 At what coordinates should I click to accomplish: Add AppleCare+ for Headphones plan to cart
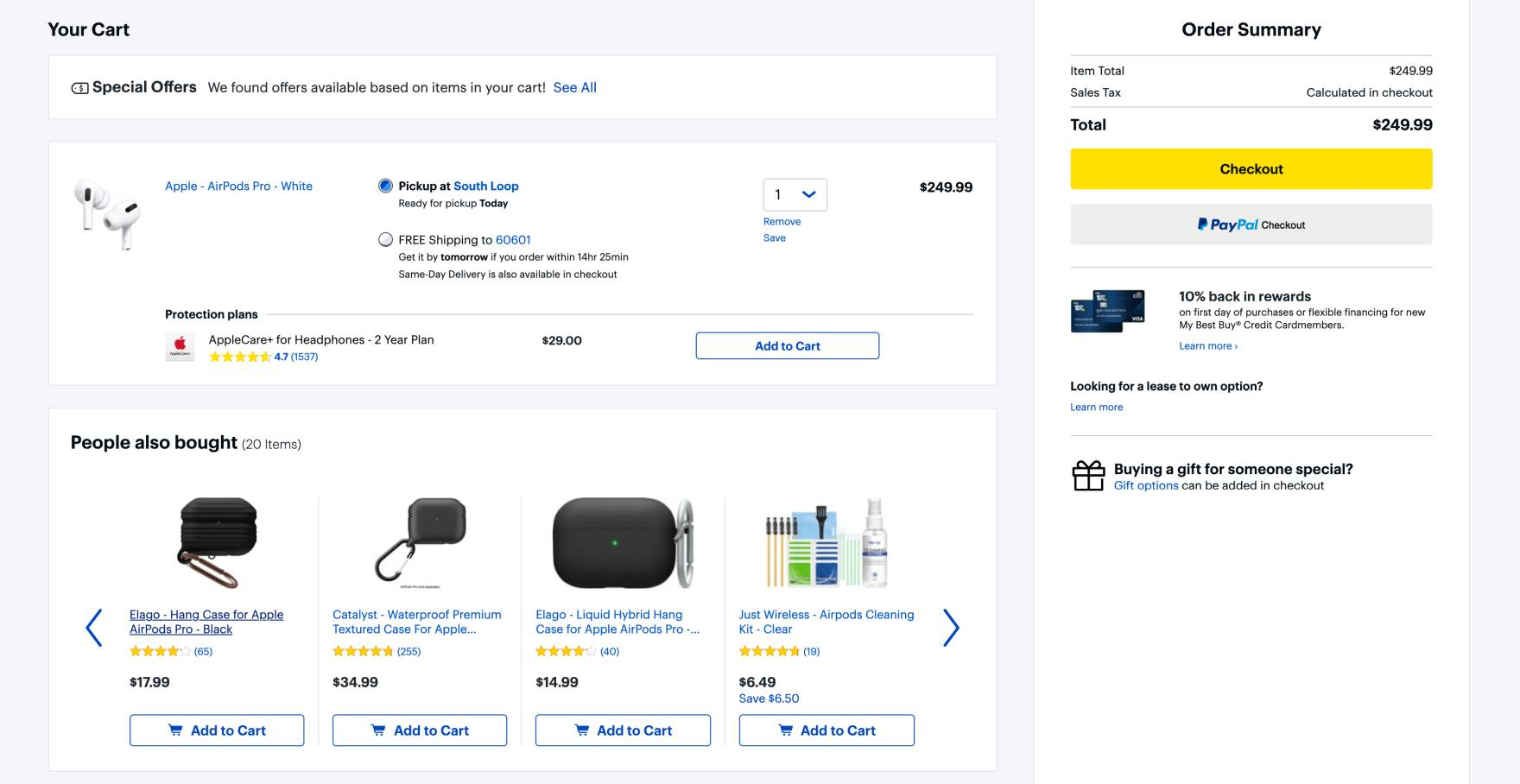pos(787,346)
